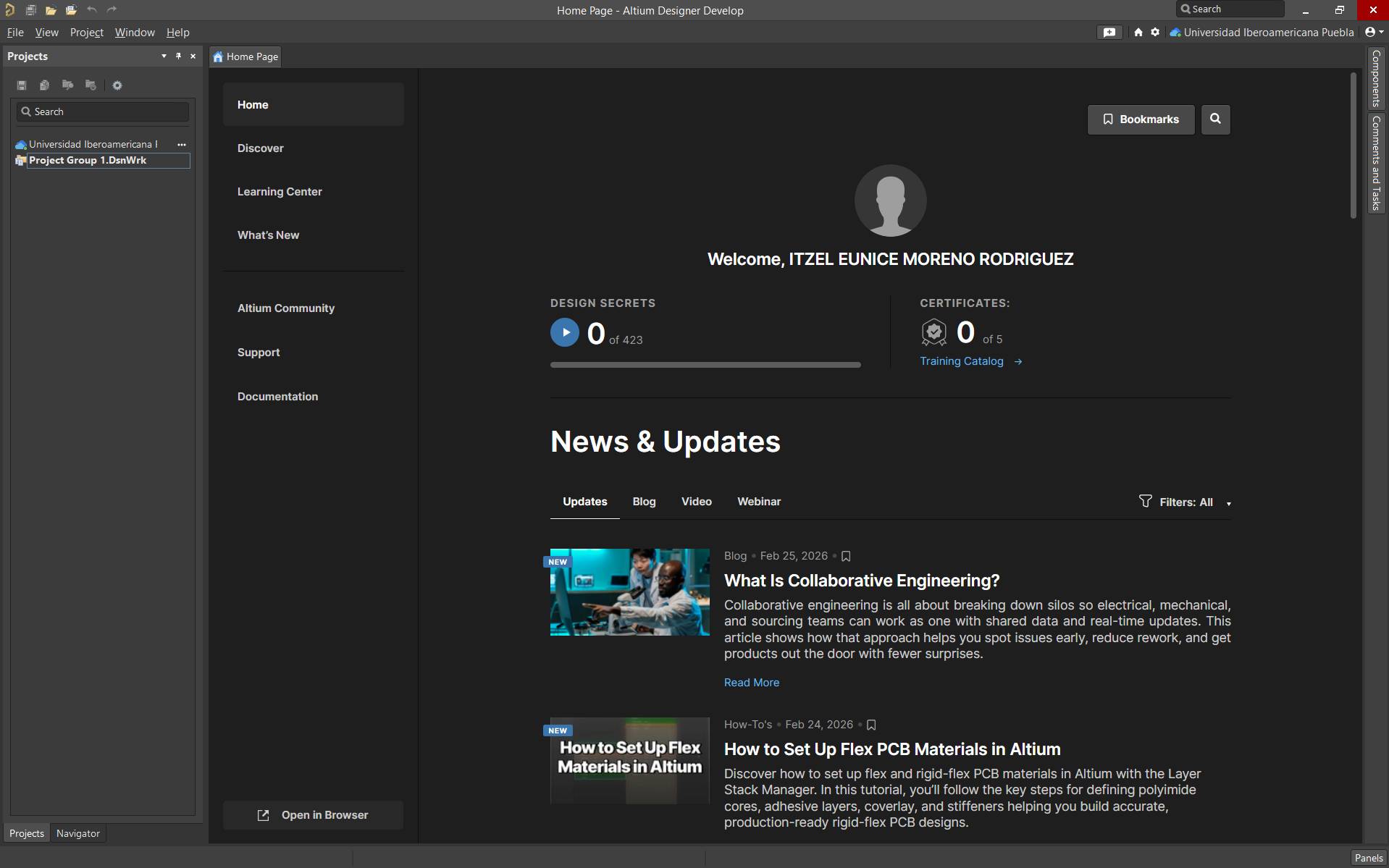Follow the Training Catalog link
Viewport: 1389px width, 868px height.
point(970,361)
